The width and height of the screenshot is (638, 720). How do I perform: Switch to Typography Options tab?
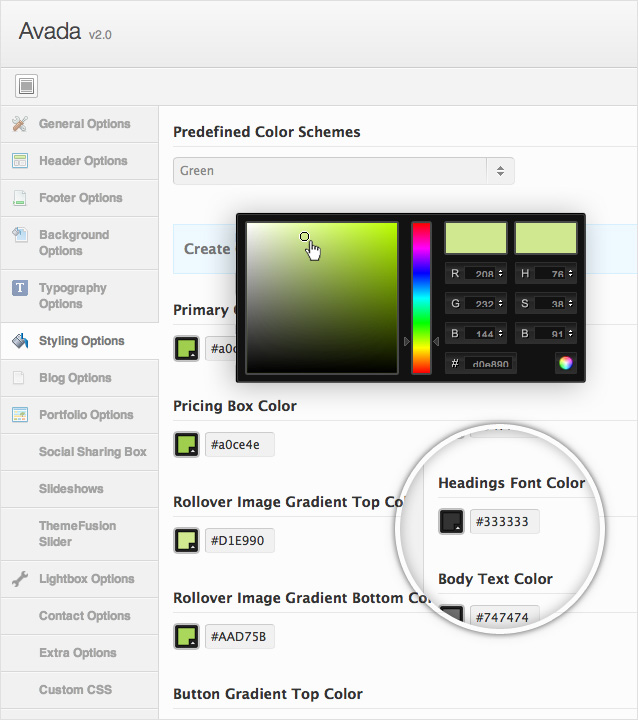pyautogui.click(x=79, y=296)
